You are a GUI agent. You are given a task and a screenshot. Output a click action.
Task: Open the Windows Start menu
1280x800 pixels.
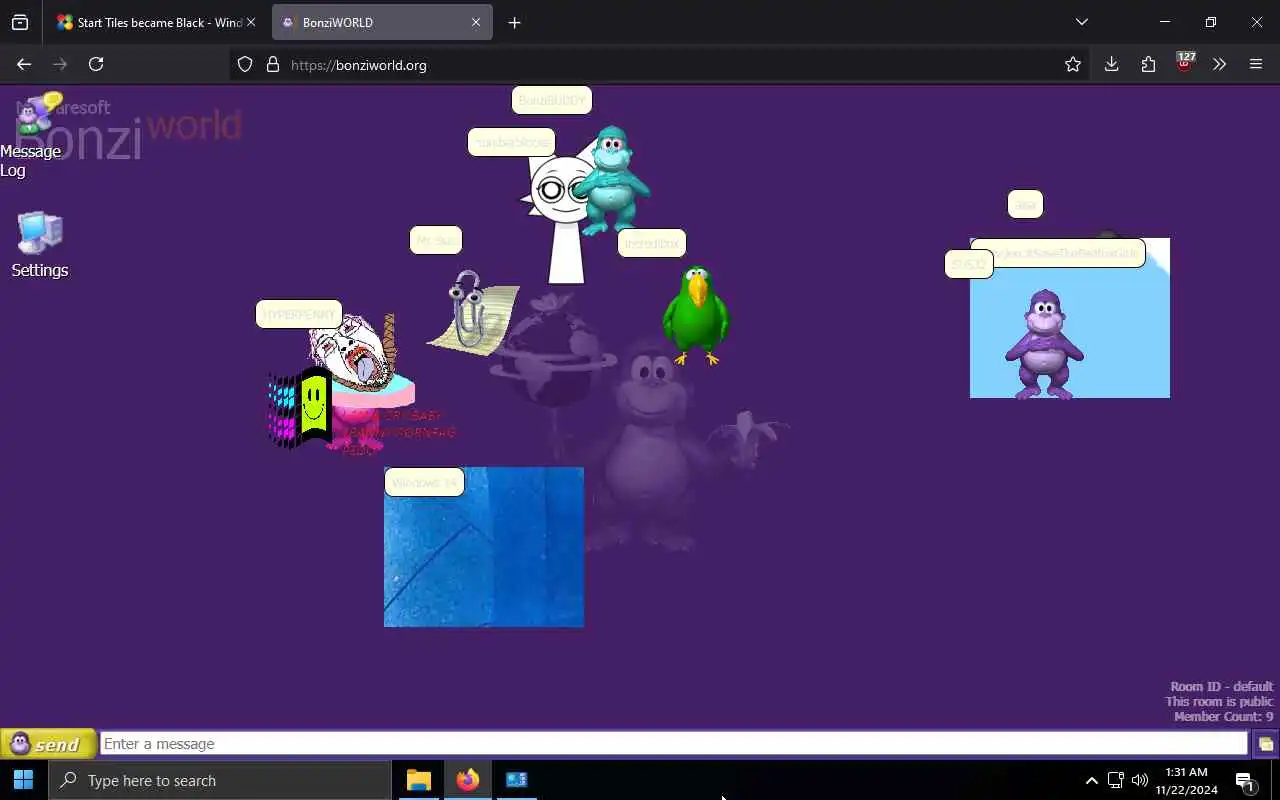(24, 780)
